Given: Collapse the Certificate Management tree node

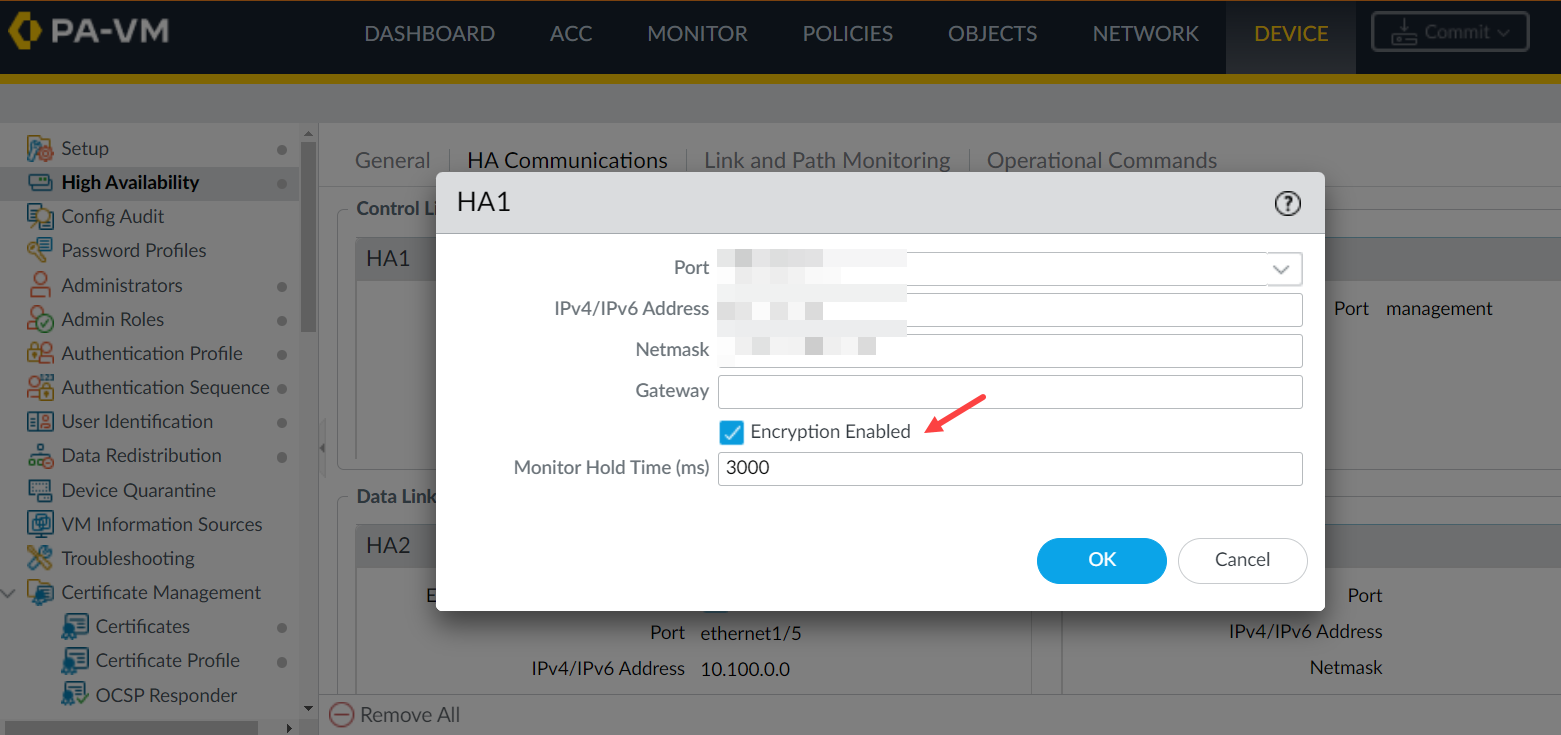Looking at the screenshot, I should tap(9, 593).
